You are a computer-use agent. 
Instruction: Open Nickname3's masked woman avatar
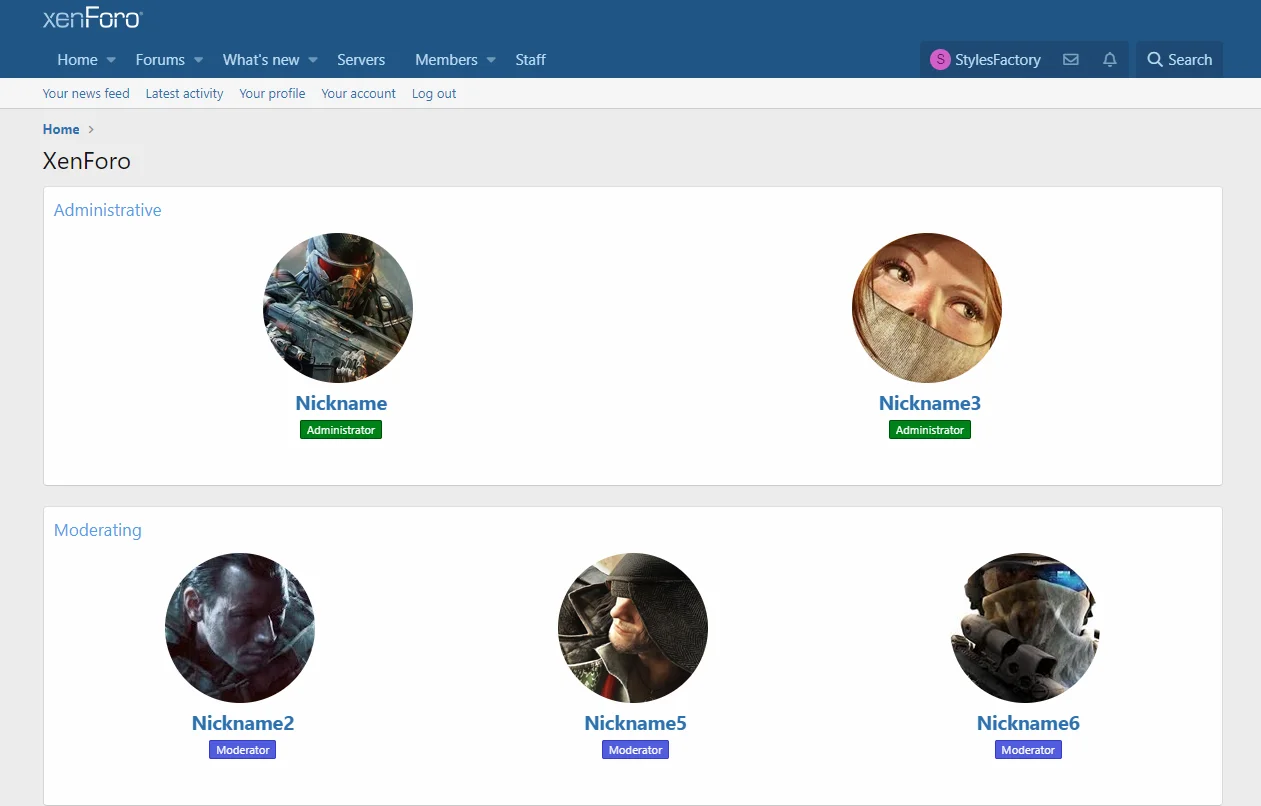pos(926,308)
